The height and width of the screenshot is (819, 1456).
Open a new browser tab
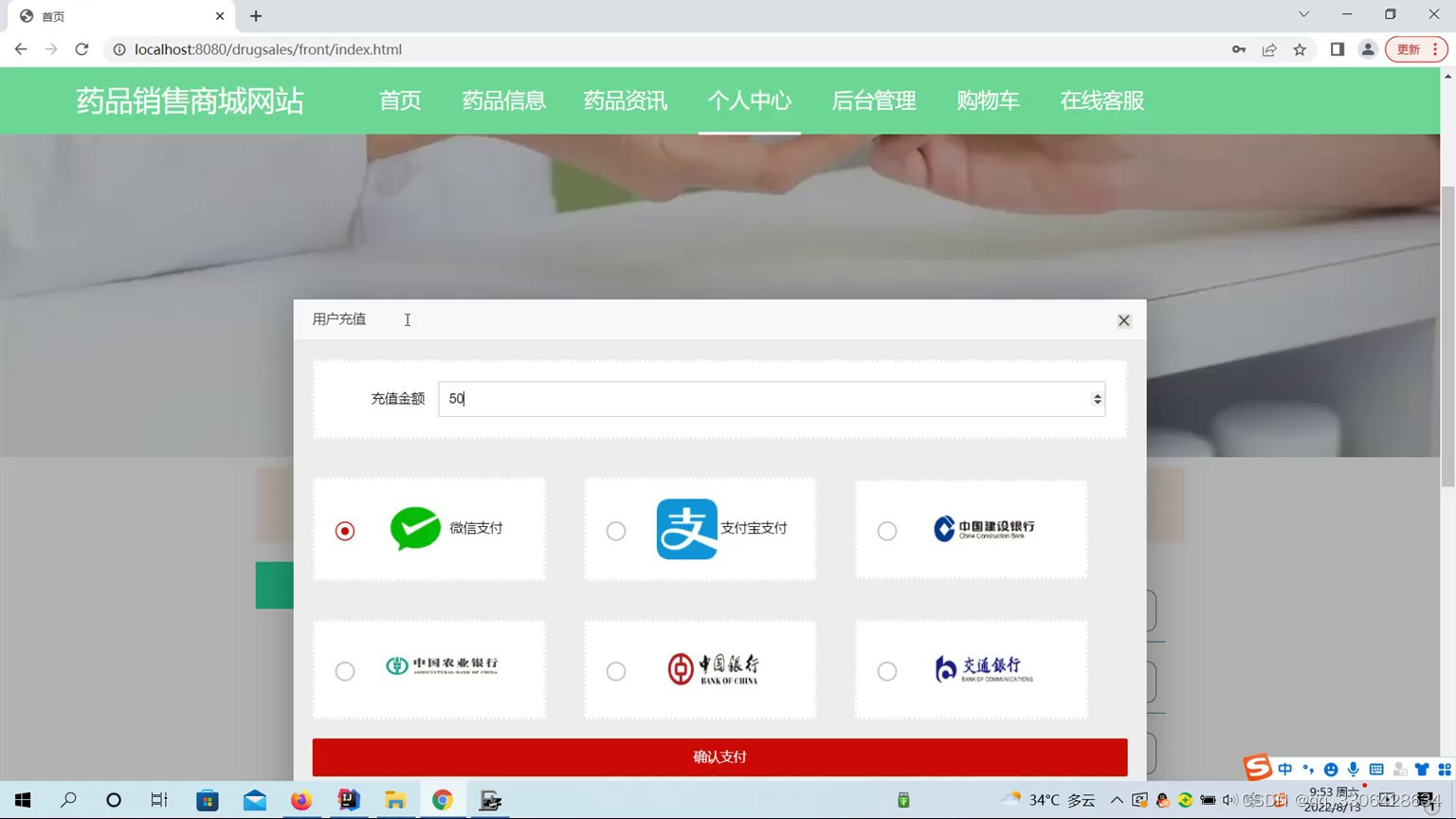pyautogui.click(x=256, y=16)
